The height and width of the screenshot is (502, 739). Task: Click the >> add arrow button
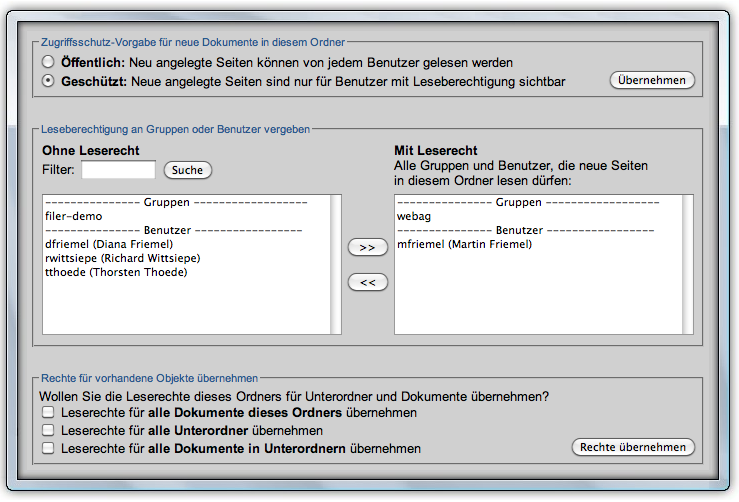pyautogui.click(x=367, y=247)
